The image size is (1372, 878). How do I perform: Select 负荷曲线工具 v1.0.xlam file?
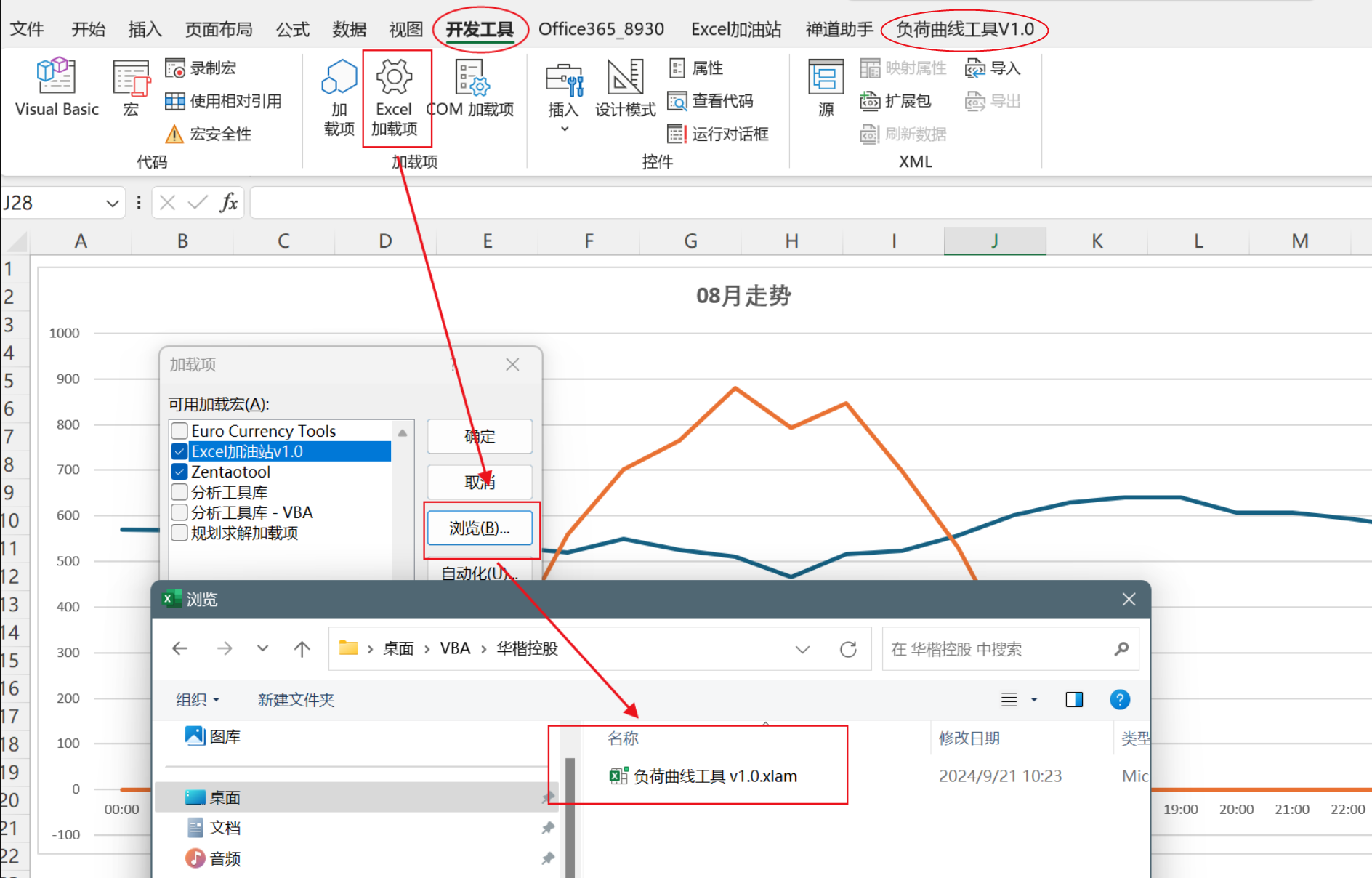[x=703, y=776]
